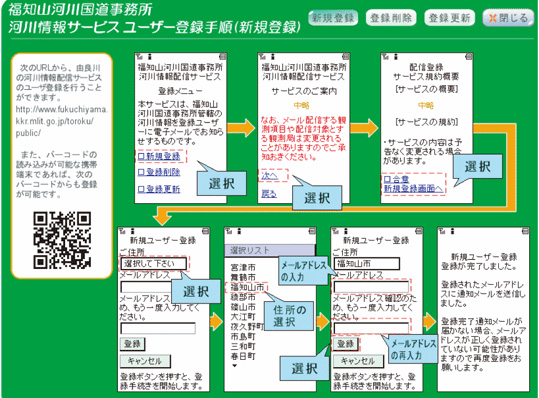Select 福知山市 in the selection list
539x398 pixels.
pos(247,287)
